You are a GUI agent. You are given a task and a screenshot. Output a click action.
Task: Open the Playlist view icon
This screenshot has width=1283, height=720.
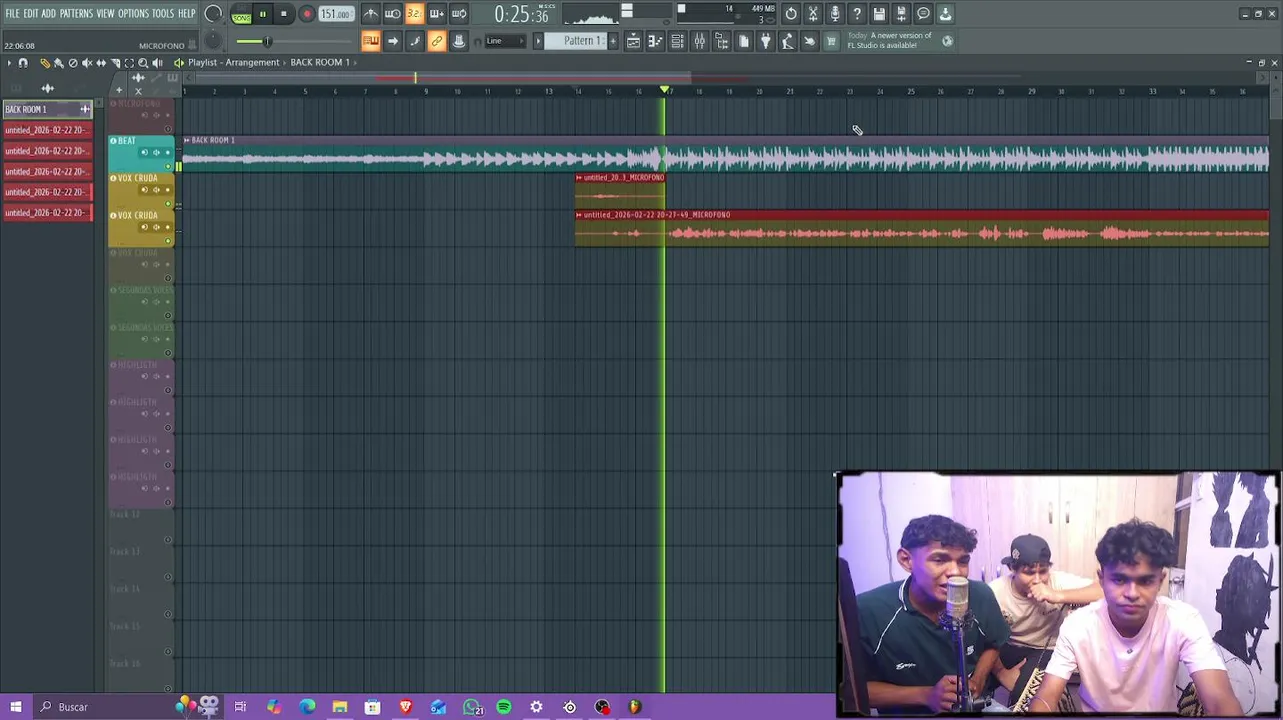pos(633,41)
